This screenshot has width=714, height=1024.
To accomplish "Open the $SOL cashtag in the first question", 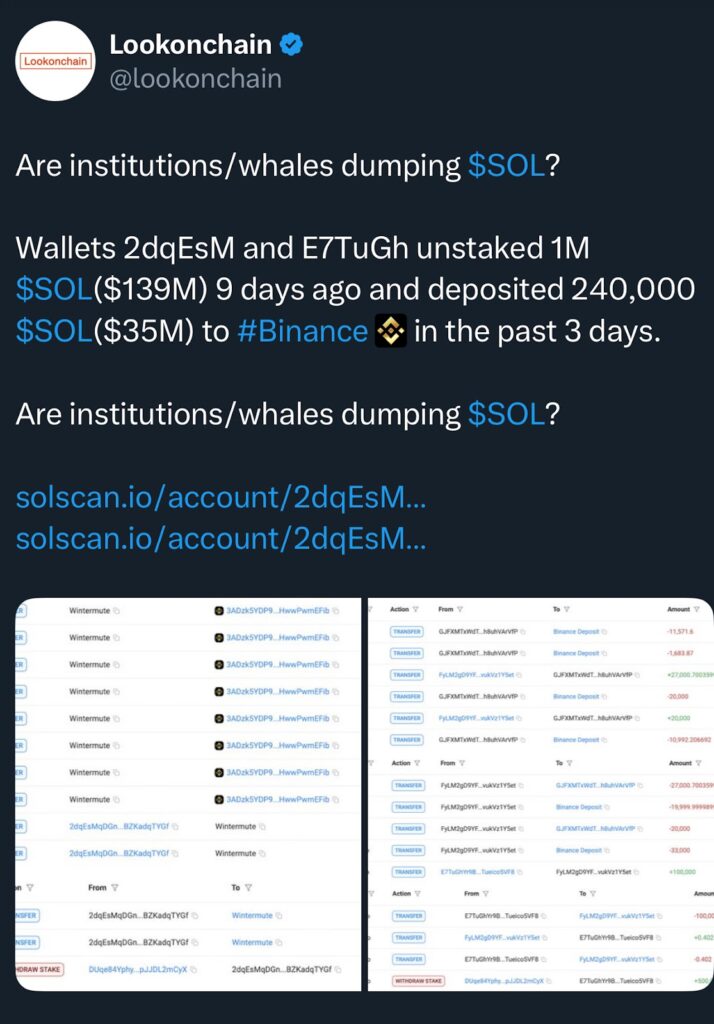I will [507, 166].
